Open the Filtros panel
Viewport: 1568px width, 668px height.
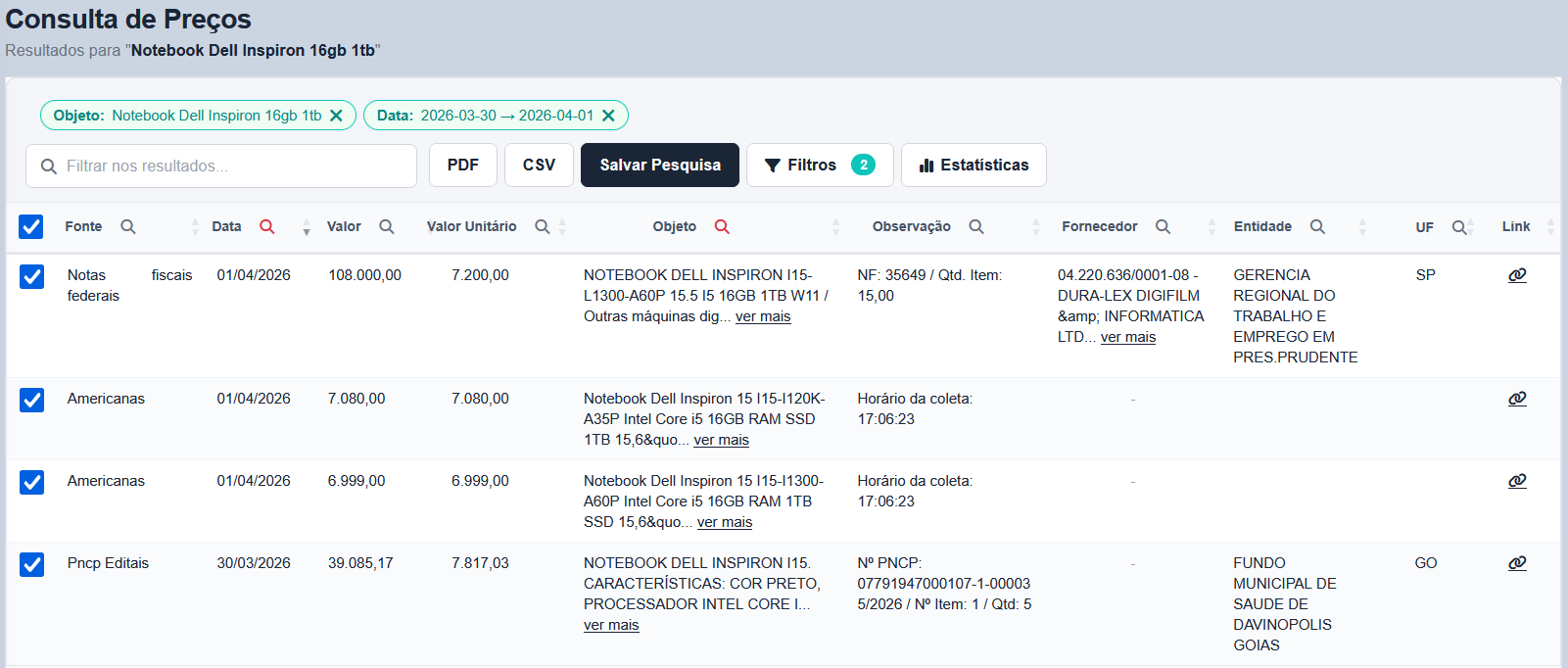[x=820, y=165]
